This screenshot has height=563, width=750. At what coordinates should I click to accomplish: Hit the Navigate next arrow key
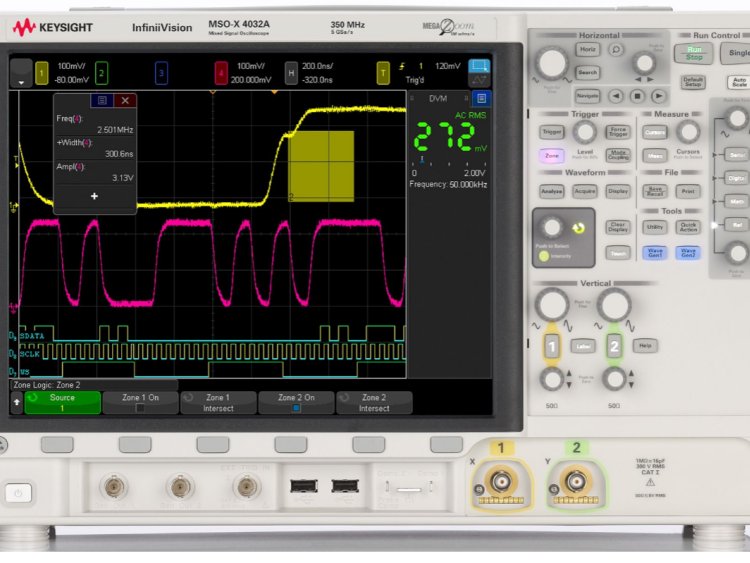[x=659, y=96]
